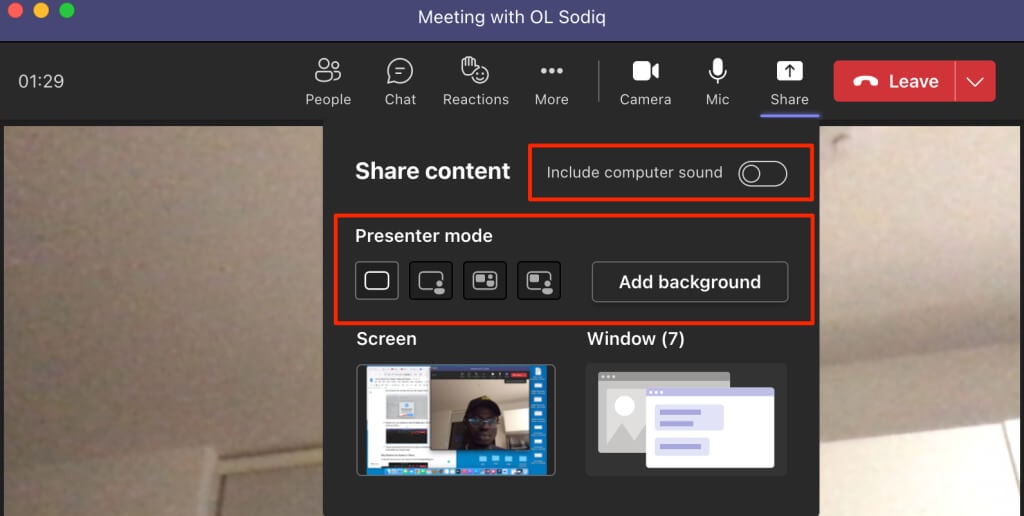The width and height of the screenshot is (1024, 516).
Task: Click the fullscreen green window button
Action: (67, 11)
